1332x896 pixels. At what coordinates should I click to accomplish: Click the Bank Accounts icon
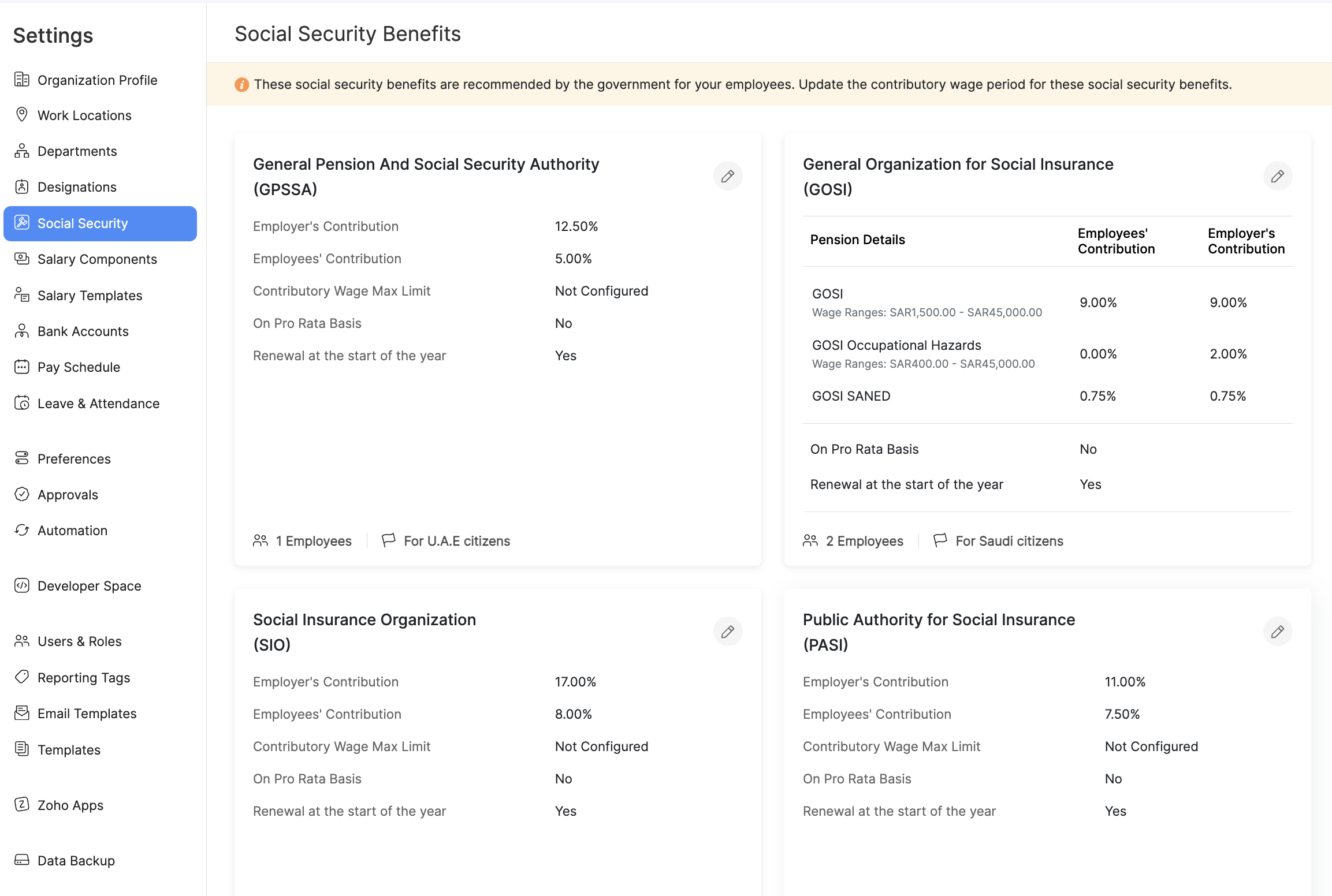pyautogui.click(x=22, y=331)
